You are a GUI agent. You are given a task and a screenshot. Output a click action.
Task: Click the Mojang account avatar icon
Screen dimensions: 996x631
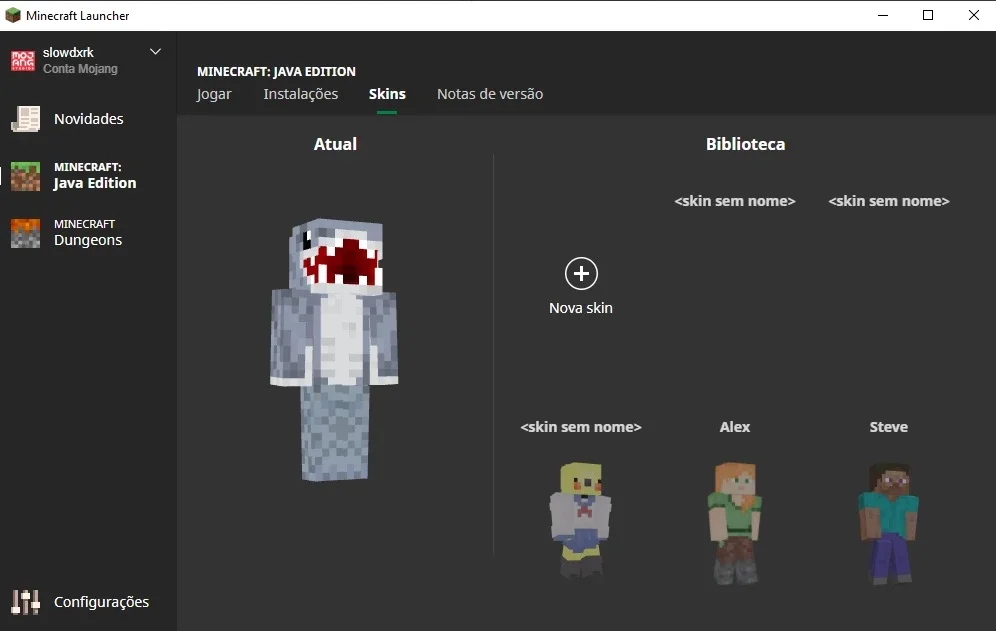tap(23, 60)
